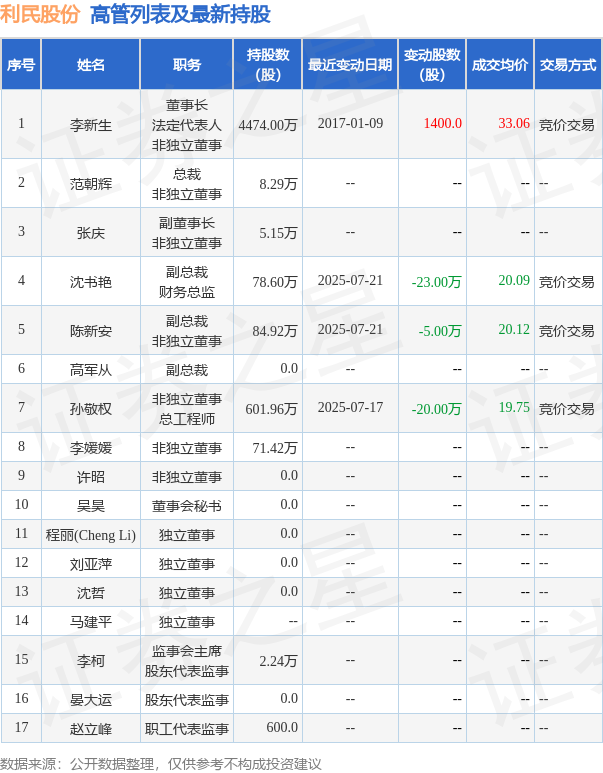
Task: Click the position 总工程师 in row 7
Action: tap(187, 419)
